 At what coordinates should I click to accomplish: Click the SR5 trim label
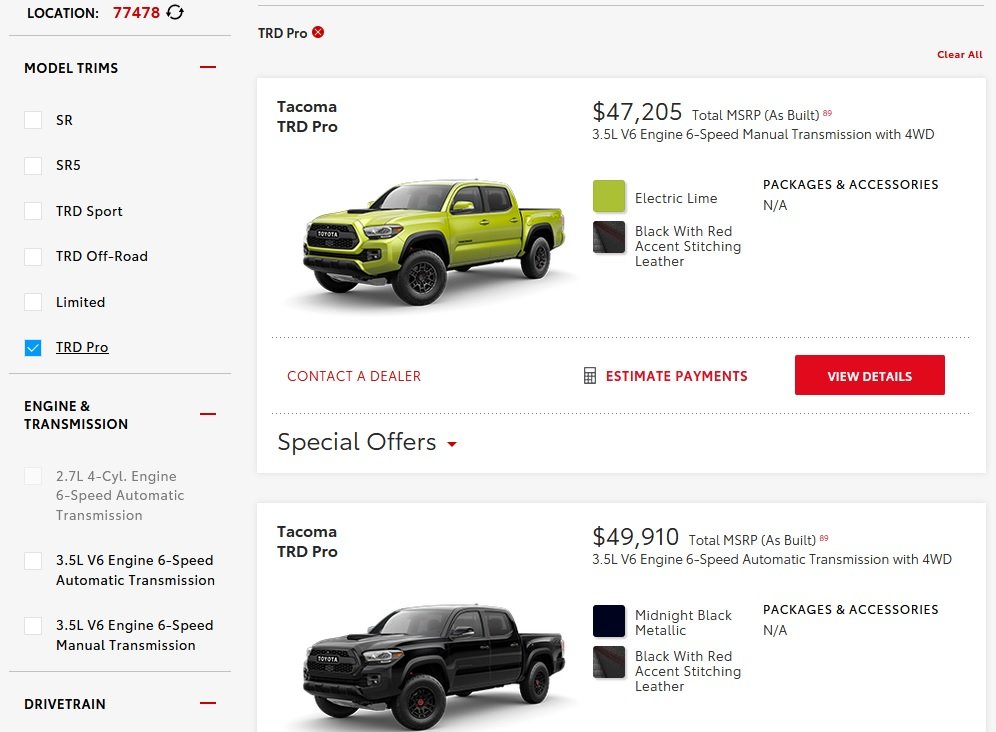(x=68, y=165)
